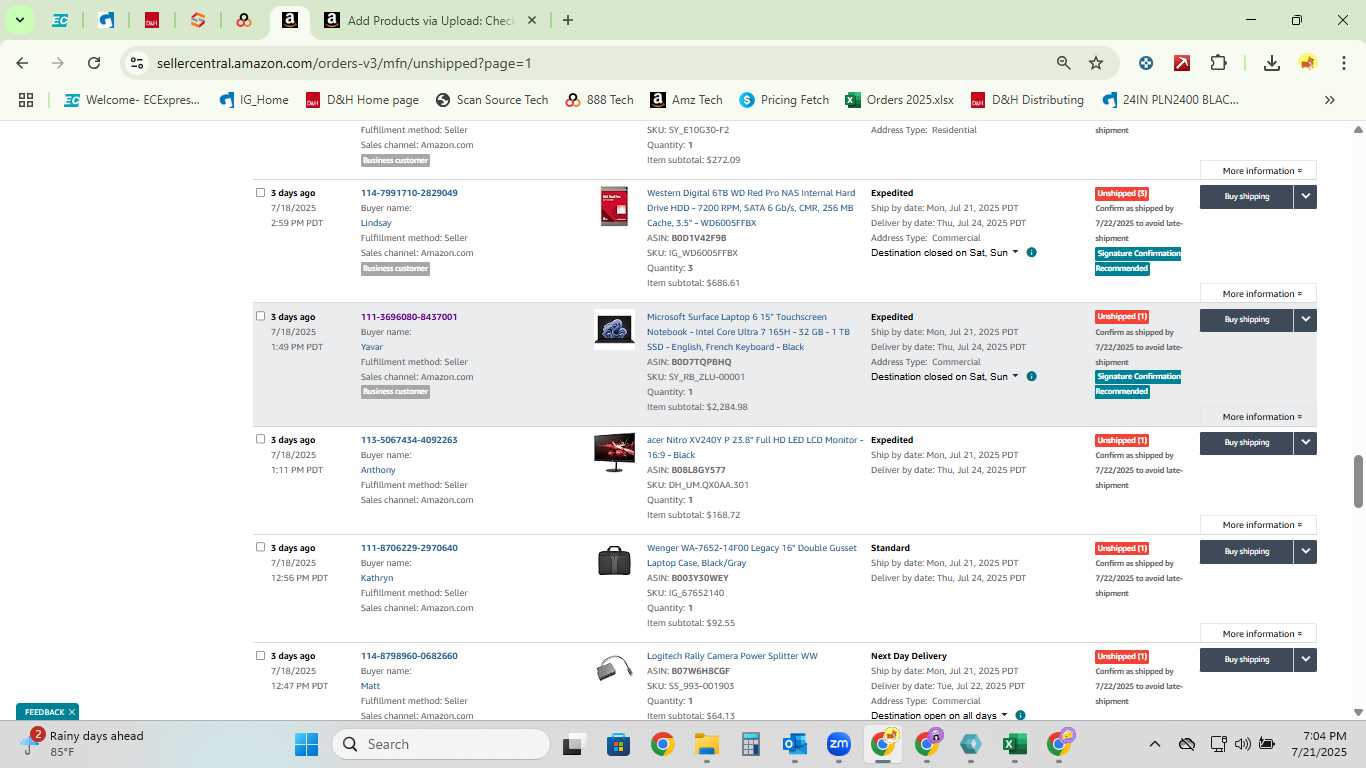Image resolution: width=1366 pixels, height=768 pixels.
Task: Open the Wenger laptop case thumbnail
Action: (x=614, y=561)
